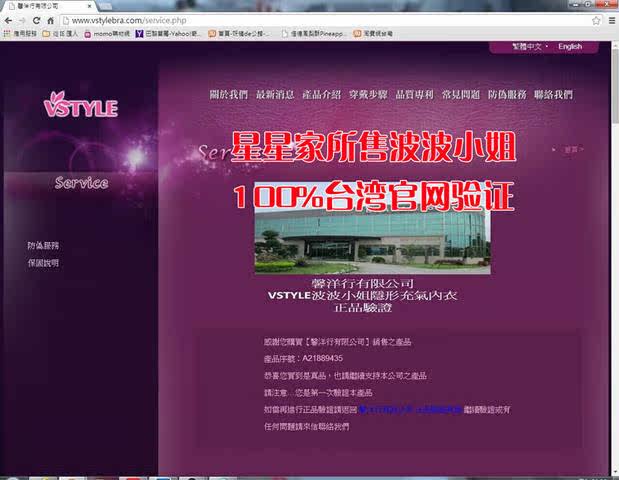Image resolution: width=619 pixels, height=480 pixels.
Task: Open the 最新消息 menu
Action: (x=275, y=94)
